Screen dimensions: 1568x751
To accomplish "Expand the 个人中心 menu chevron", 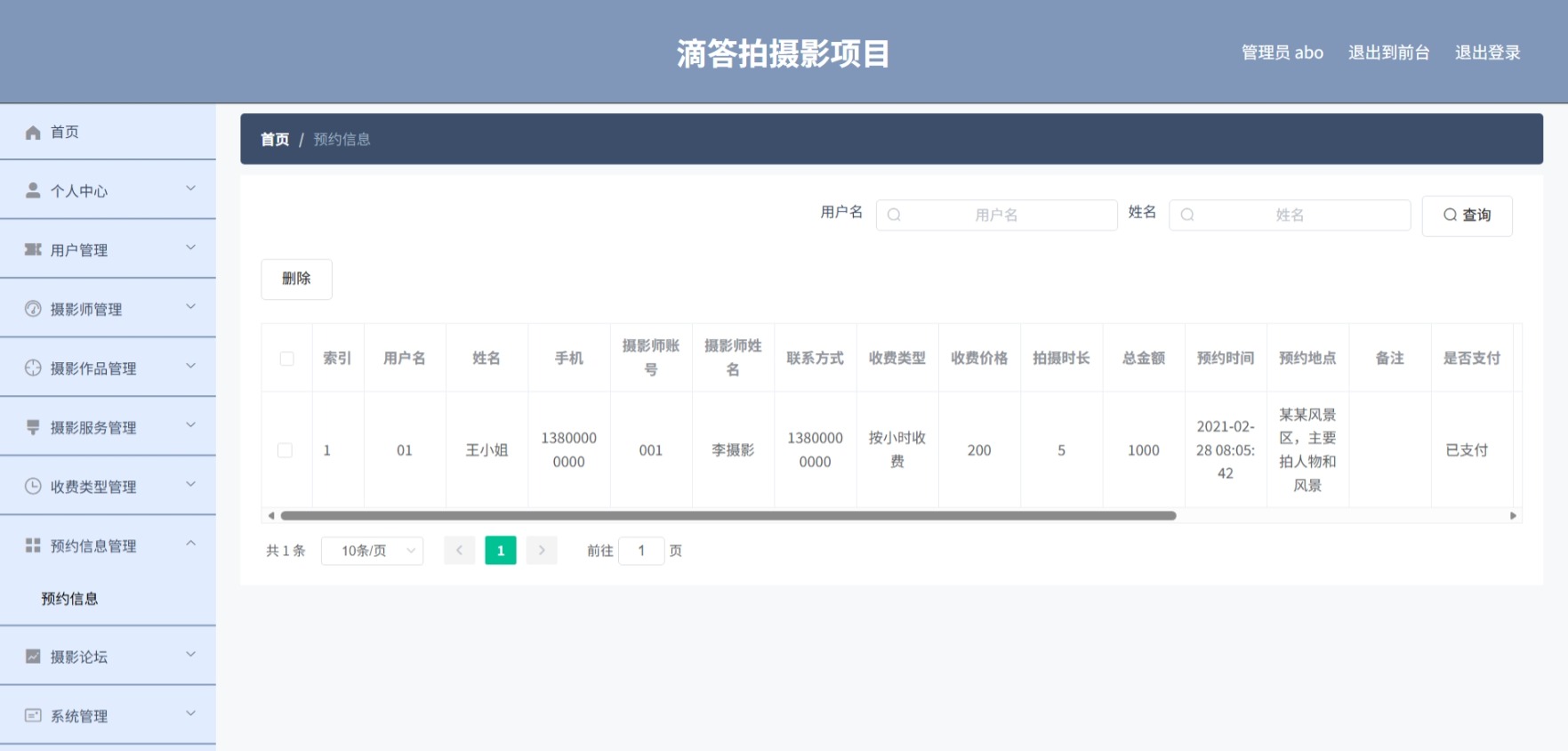I will (x=190, y=189).
